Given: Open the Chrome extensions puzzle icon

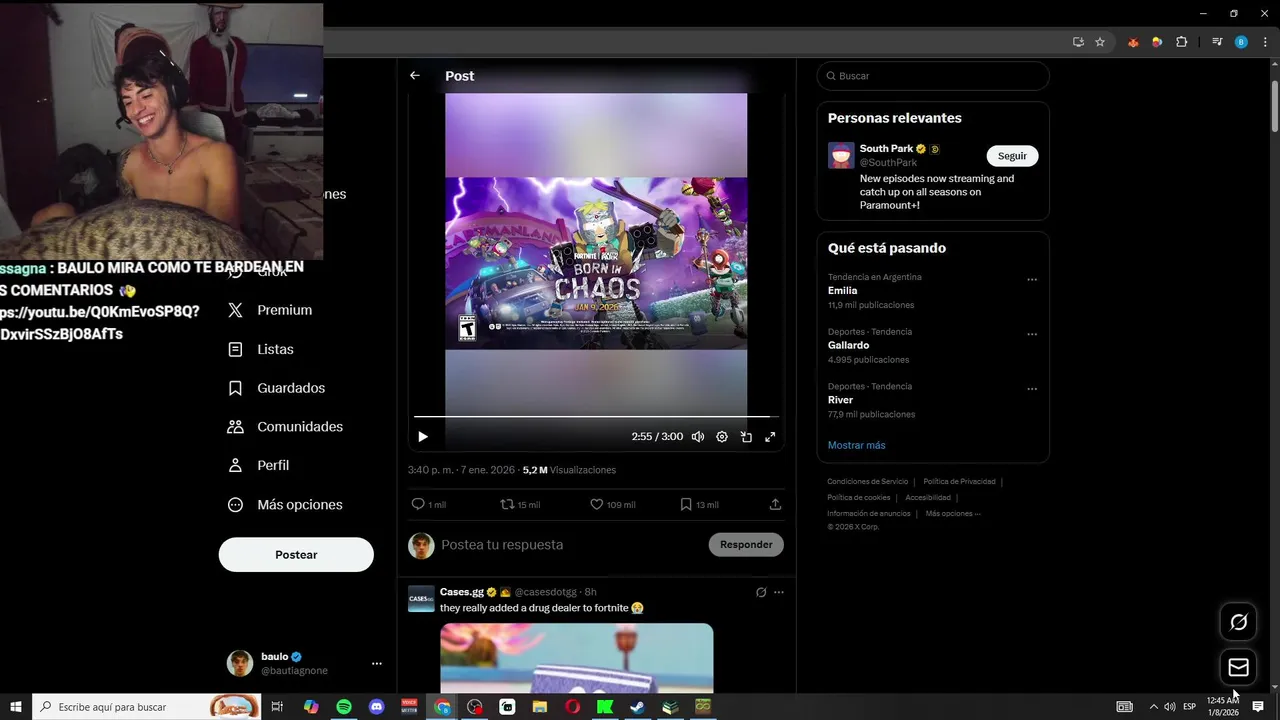Looking at the screenshot, I should pos(1182,42).
